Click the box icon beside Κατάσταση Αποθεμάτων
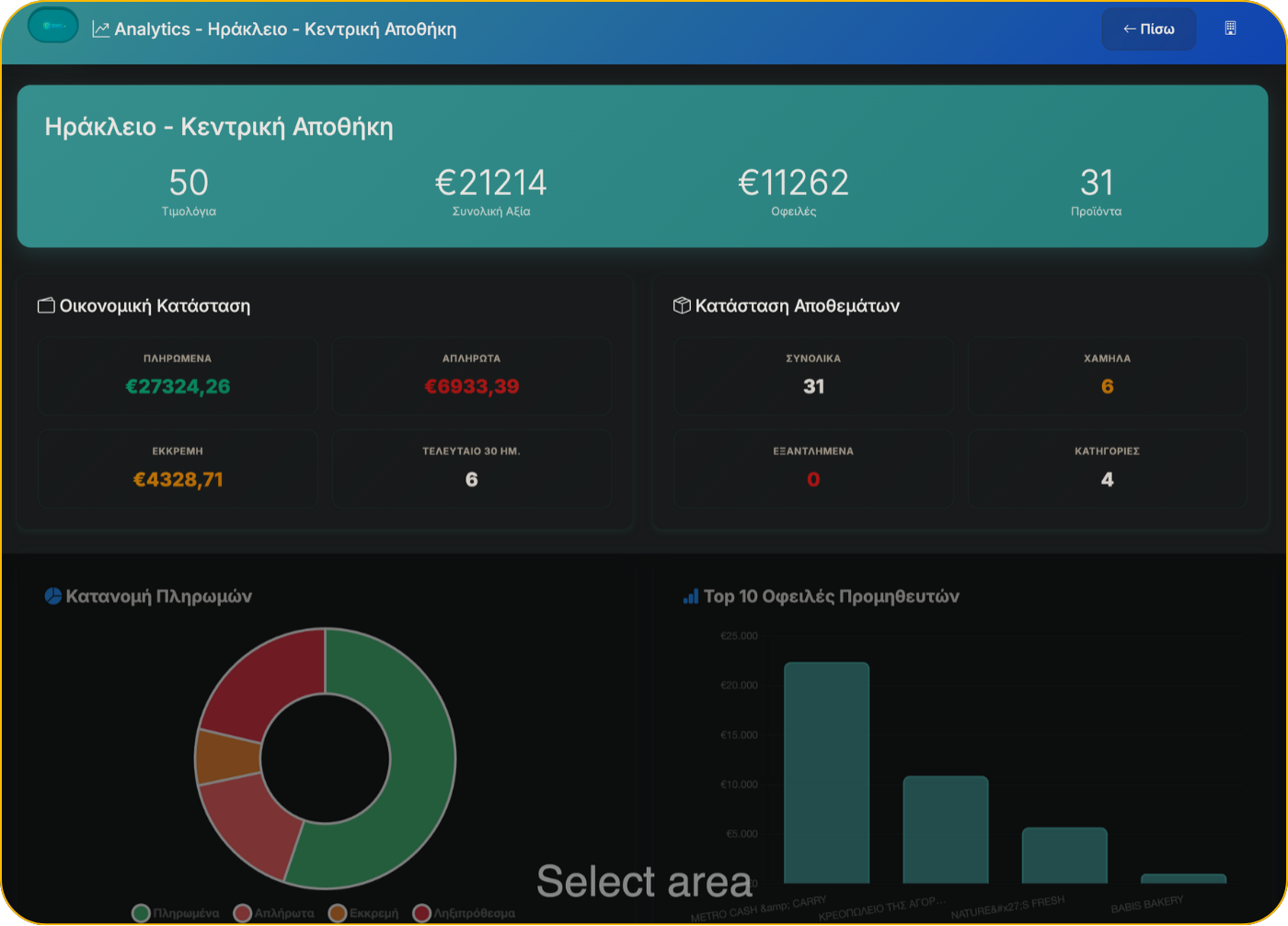The width and height of the screenshot is (1288, 926). (x=682, y=305)
